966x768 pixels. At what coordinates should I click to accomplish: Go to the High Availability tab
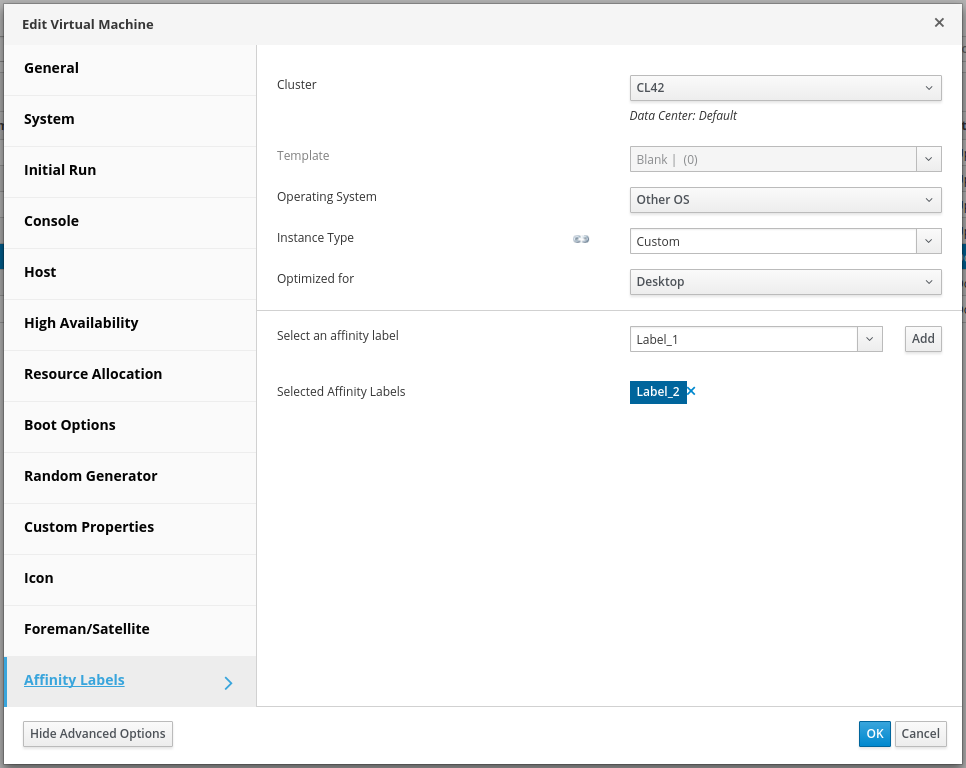[81, 323]
